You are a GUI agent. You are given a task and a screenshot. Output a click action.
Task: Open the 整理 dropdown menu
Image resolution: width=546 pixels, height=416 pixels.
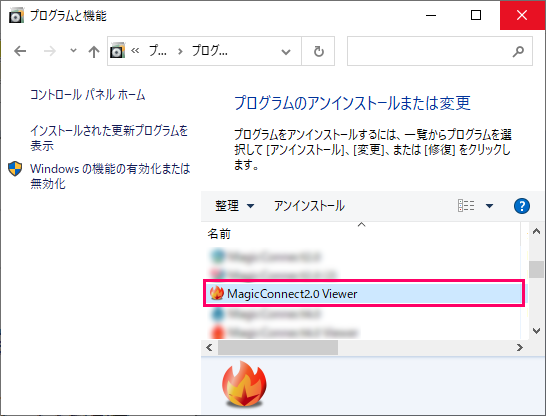pos(234,206)
